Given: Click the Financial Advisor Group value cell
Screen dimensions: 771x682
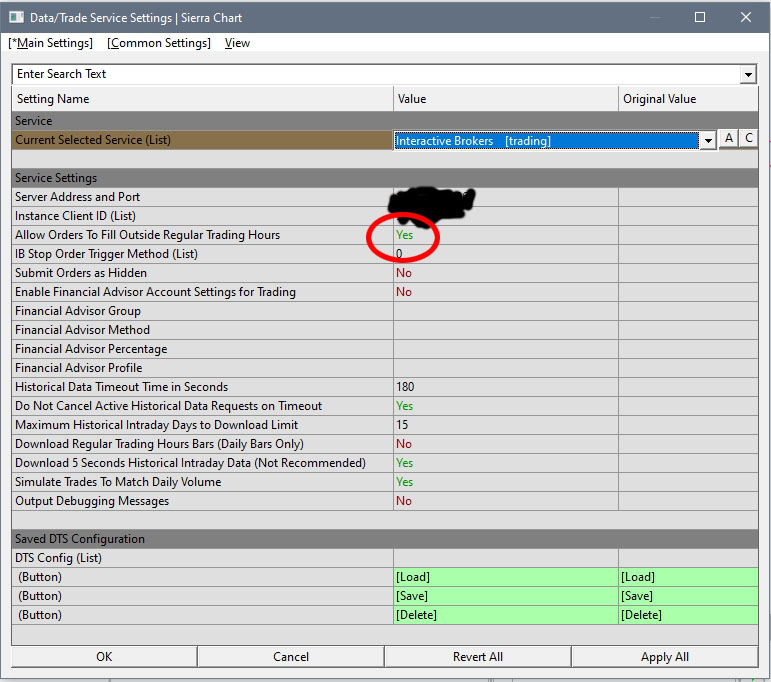Looking at the screenshot, I should click(x=505, y=311).
